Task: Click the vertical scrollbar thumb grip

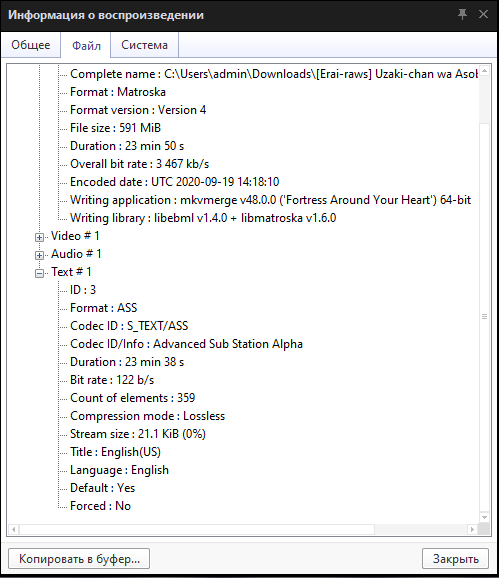Action: point(485,317)
